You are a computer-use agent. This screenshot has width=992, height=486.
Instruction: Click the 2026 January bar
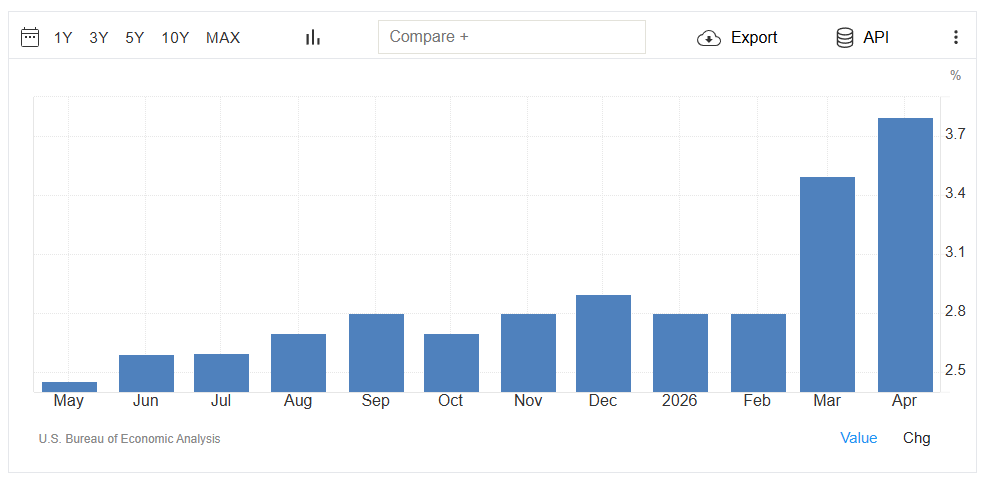coord(680,353)
